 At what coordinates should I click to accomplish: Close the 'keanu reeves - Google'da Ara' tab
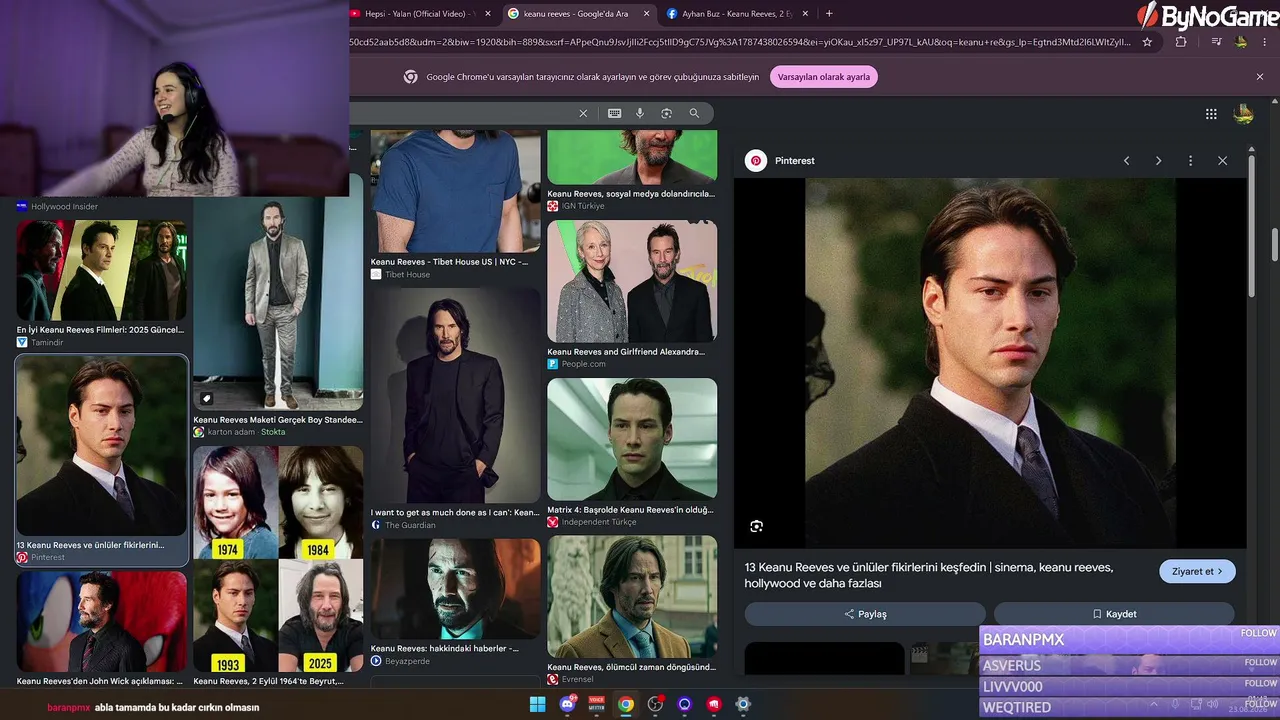coord(646,14)
